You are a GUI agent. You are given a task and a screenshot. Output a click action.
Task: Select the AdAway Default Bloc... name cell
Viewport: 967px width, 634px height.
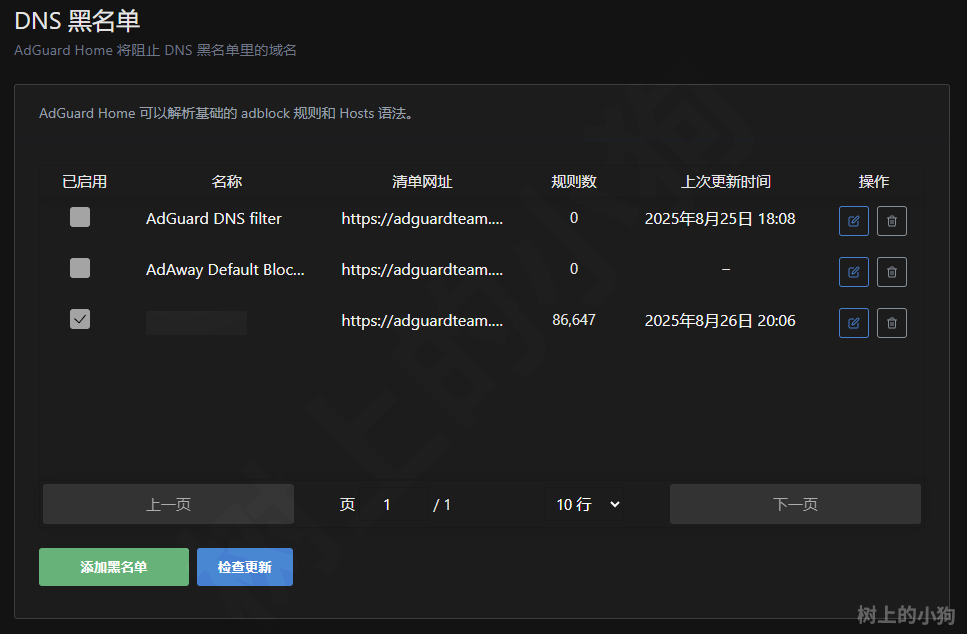pyautogui.click(x=225, y=270)
